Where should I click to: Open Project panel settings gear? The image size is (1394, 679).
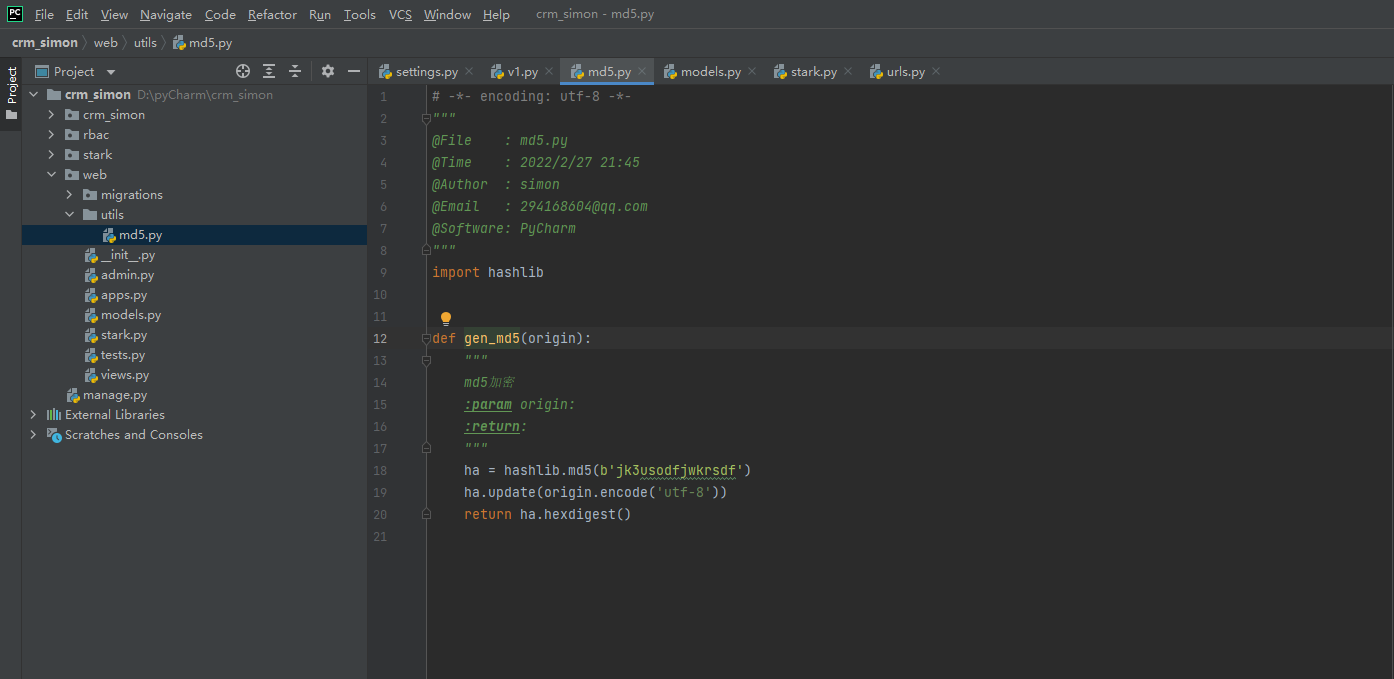(328, 71)
